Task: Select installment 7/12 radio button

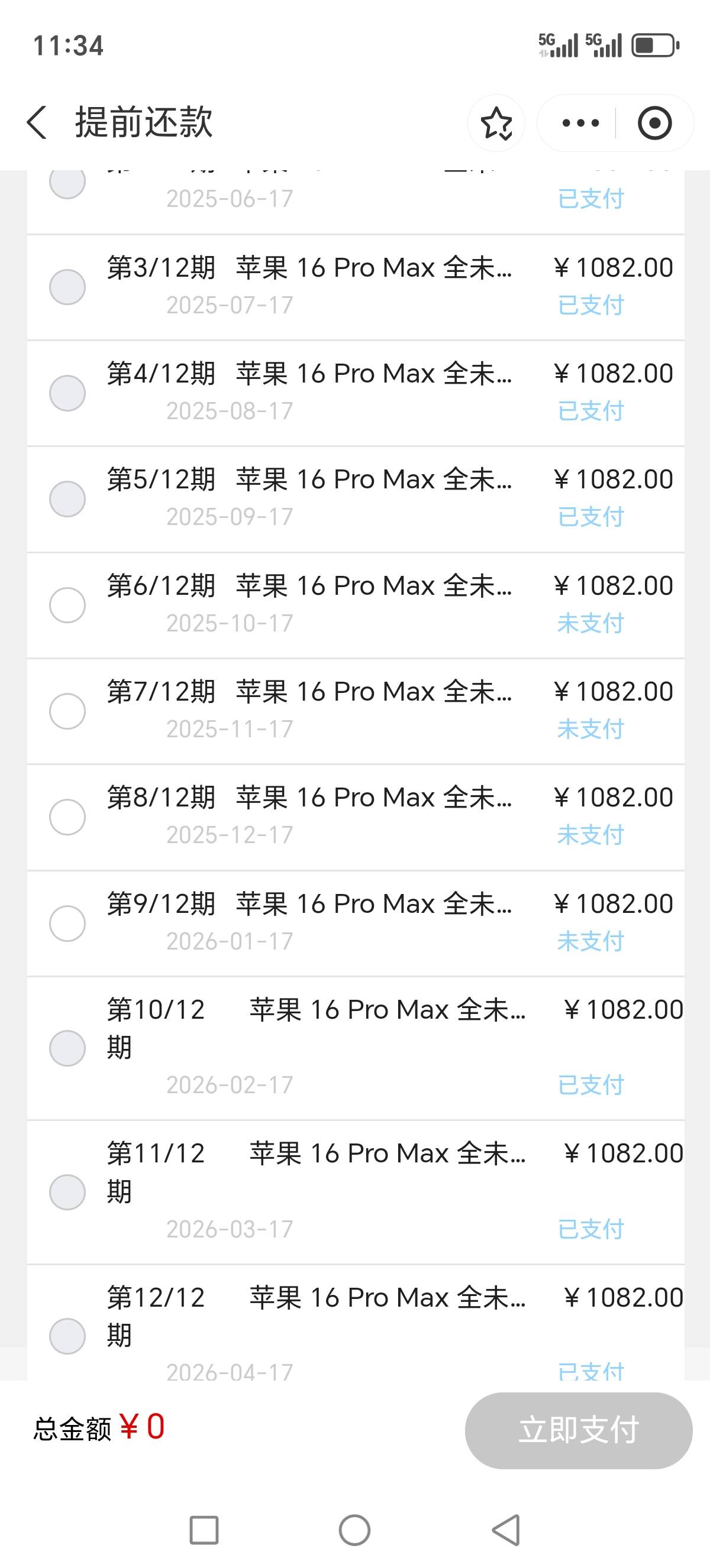Action: click(x=67, y=711)
